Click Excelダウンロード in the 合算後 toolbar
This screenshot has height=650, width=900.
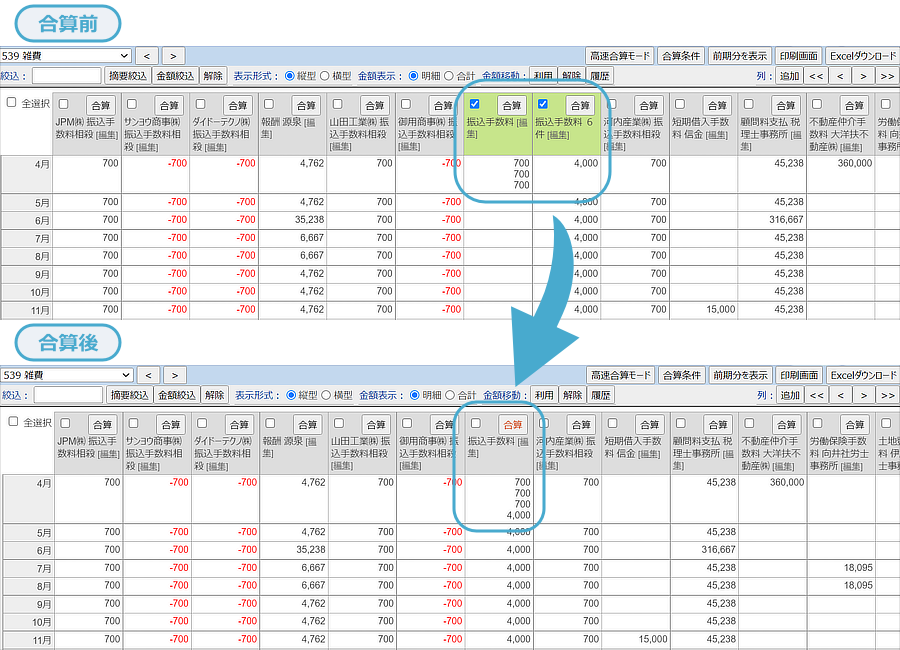tap(863, 375)
